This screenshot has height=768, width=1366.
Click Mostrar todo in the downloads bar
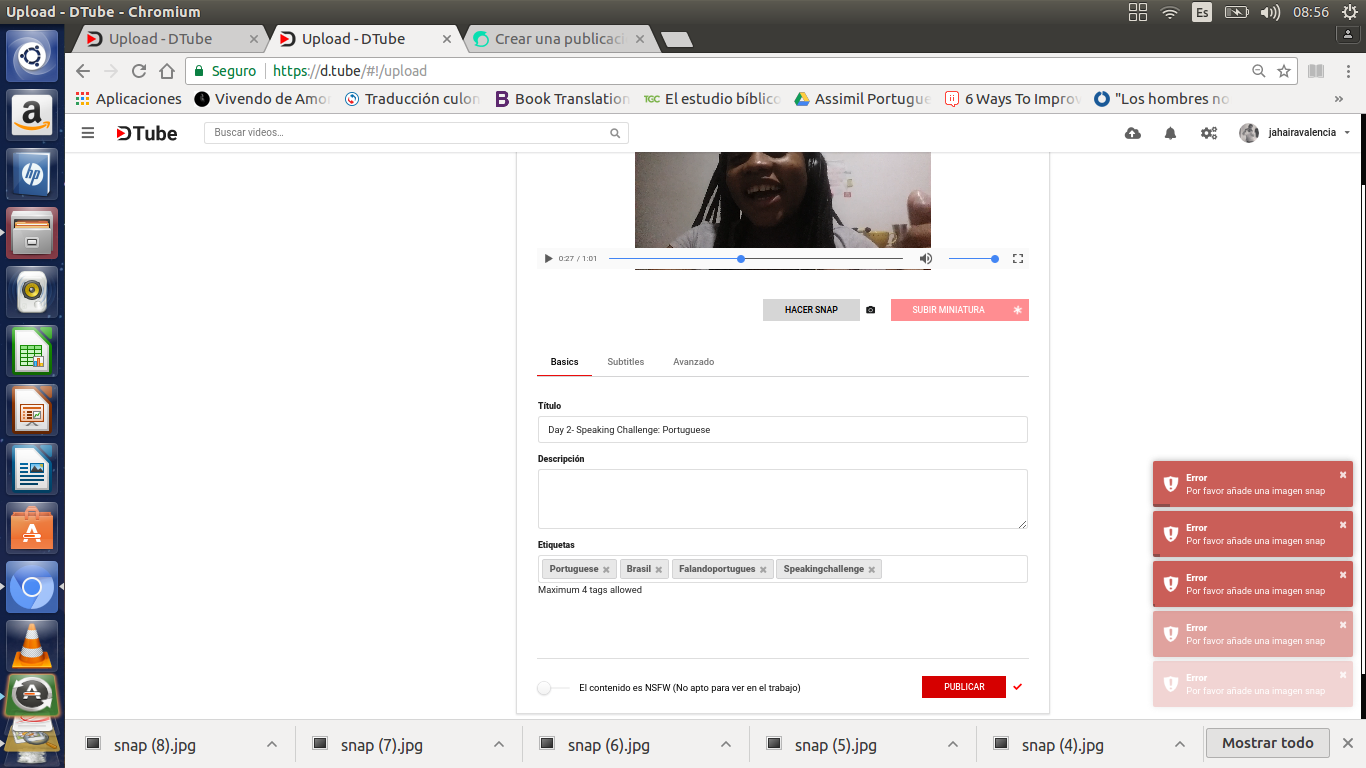click(1268, 743)
